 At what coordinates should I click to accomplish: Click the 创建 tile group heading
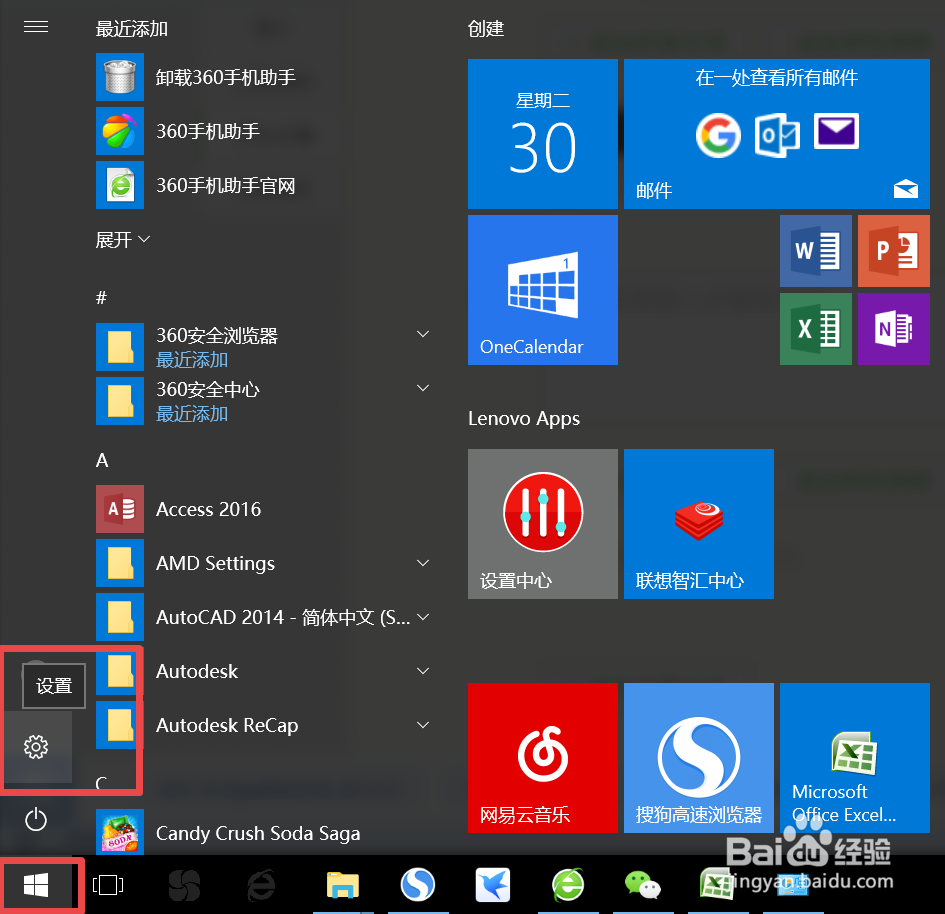click(x=486, y=28)
